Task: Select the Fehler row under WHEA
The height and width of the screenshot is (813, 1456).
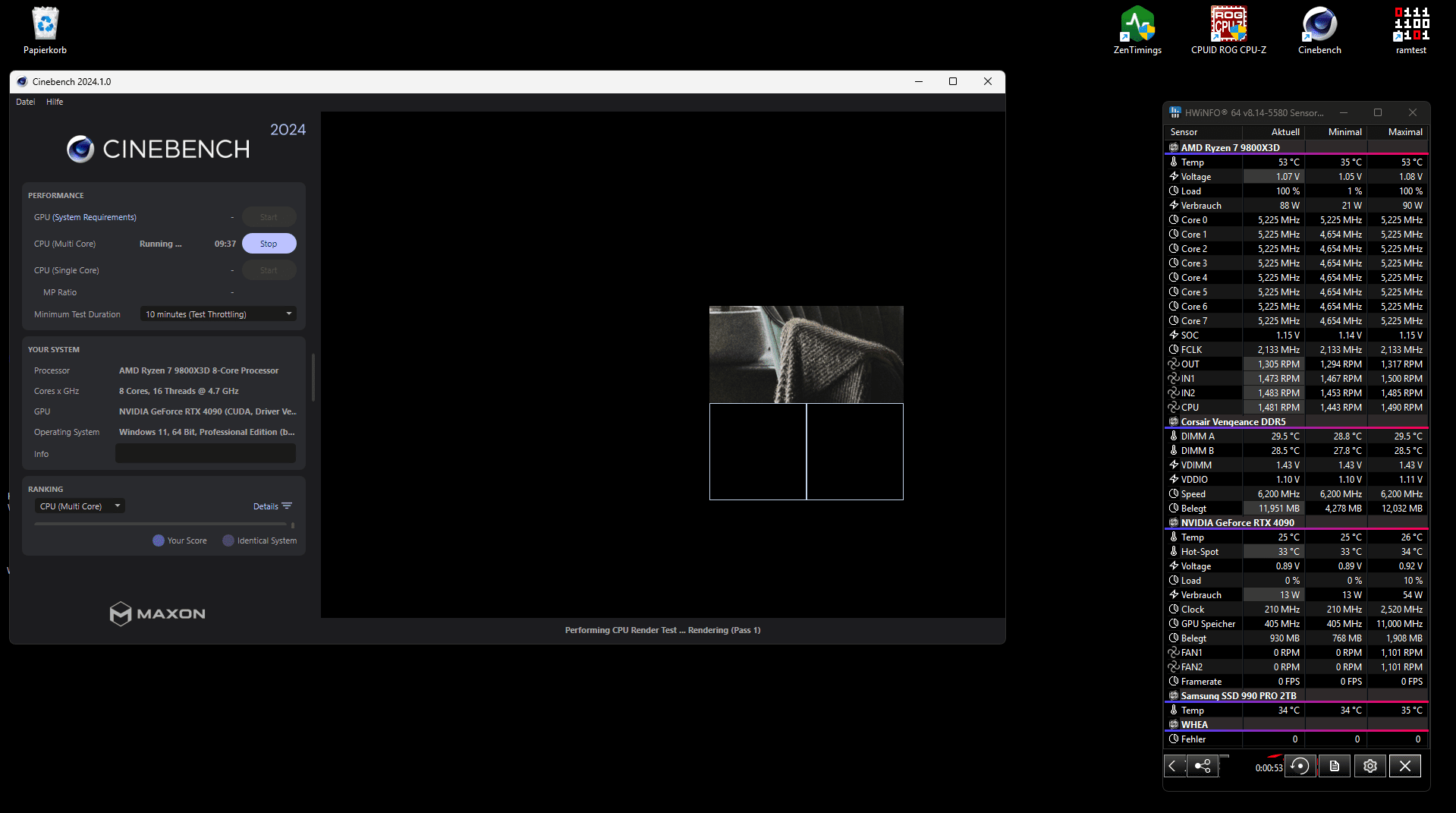Action: [1297, 739]
